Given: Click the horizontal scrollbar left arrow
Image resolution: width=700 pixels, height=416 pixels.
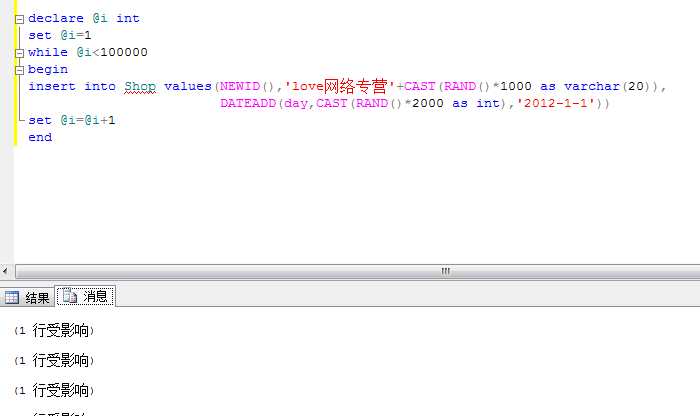Looking at the screenshot, I should pos(5,271).
